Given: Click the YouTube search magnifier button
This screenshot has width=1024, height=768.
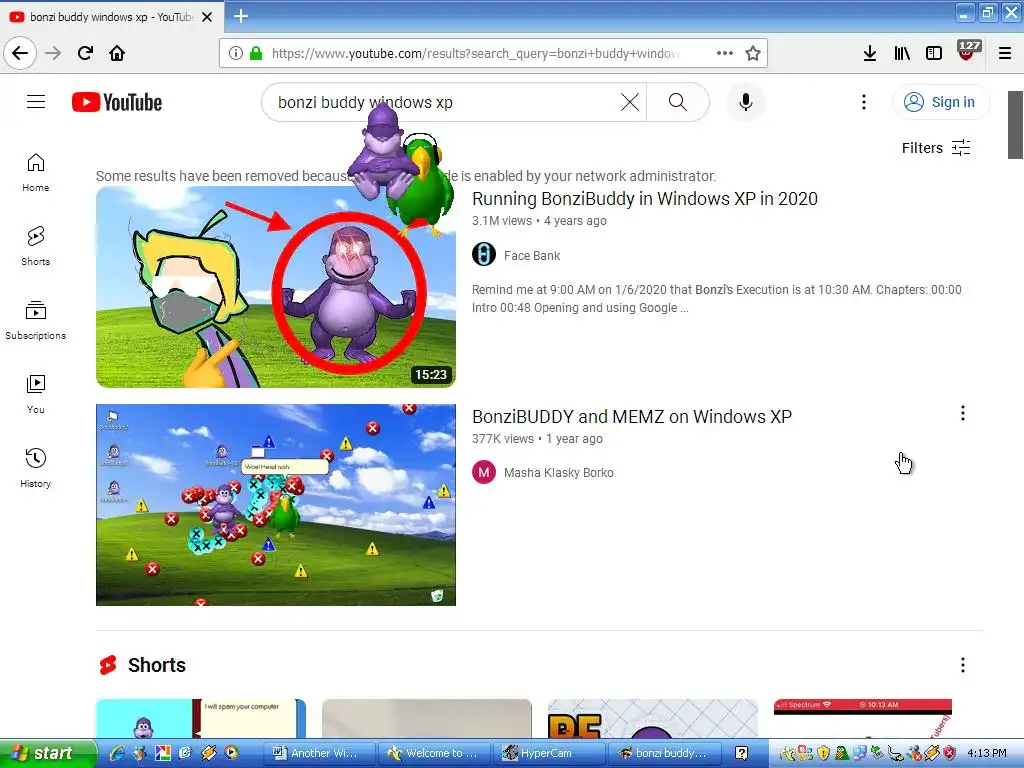Looking at the screenshot, I should 678,102.
